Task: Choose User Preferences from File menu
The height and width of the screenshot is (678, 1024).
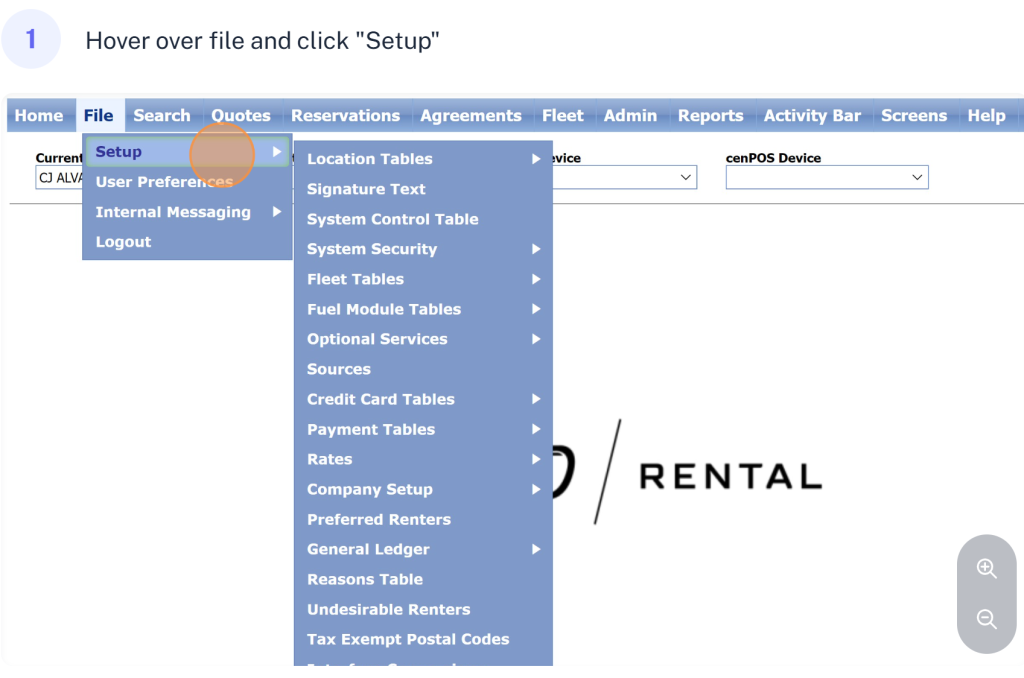Action: pos(164,182)
